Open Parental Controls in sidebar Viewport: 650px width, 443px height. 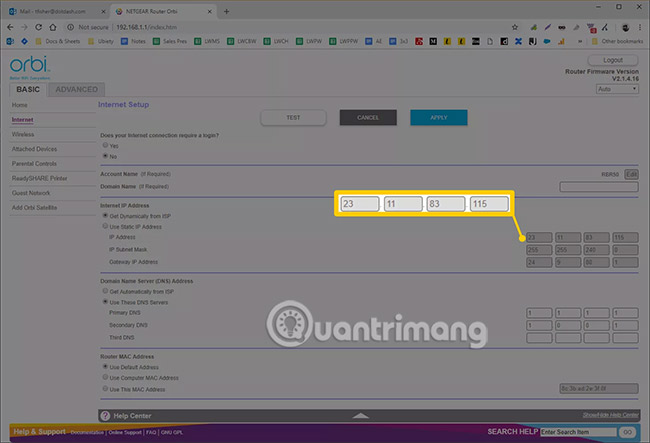[34, 164]
